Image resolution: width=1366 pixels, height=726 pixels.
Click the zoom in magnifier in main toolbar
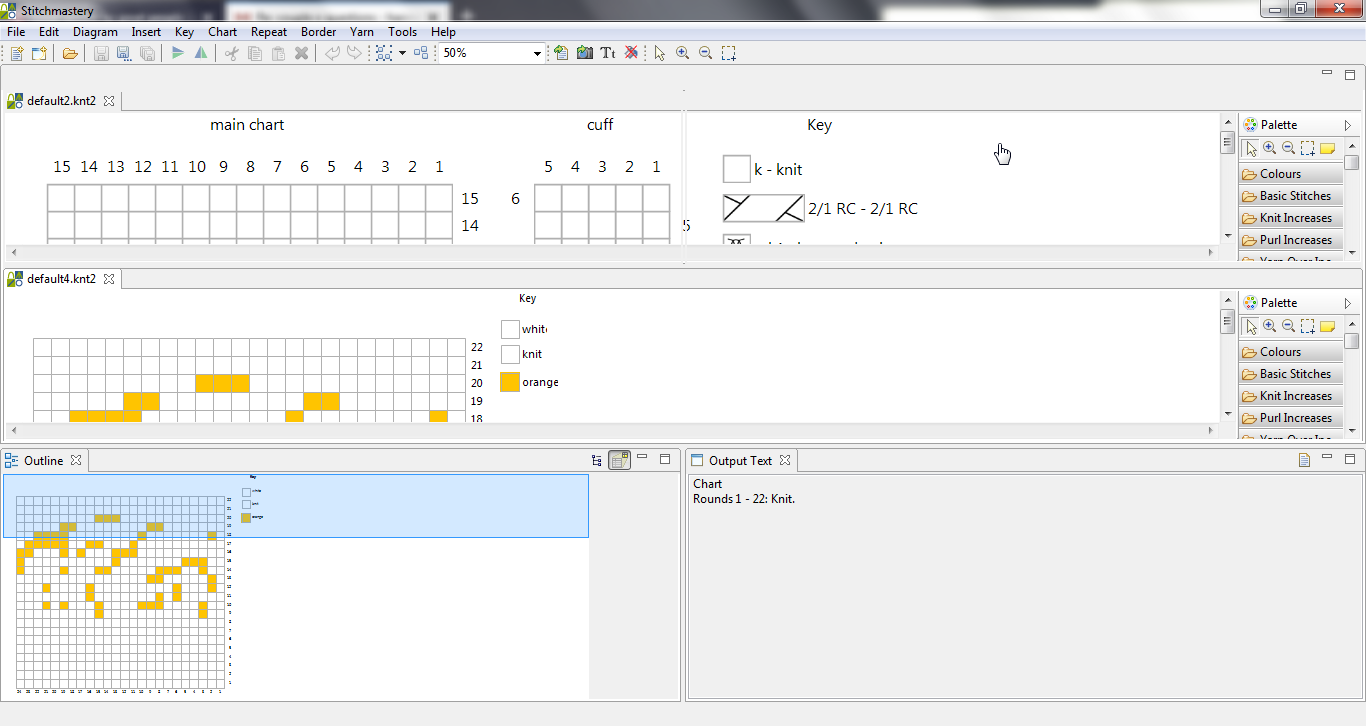pos(682,53)
